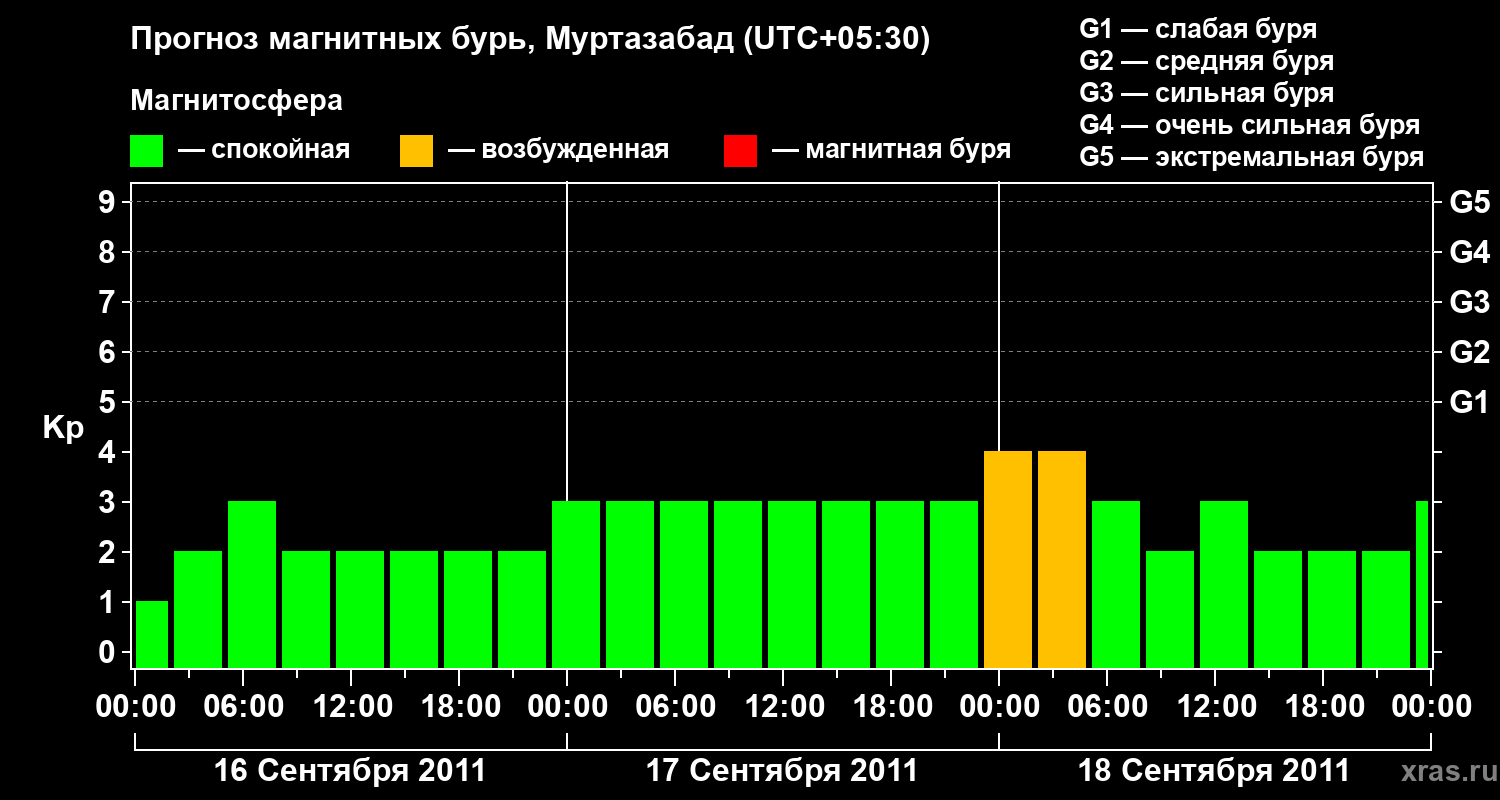Image resolution: width=1500 pixels, height=800 pixels.
Task: Click the '12:00' time label under 17 September
Action: click(783, 706)
